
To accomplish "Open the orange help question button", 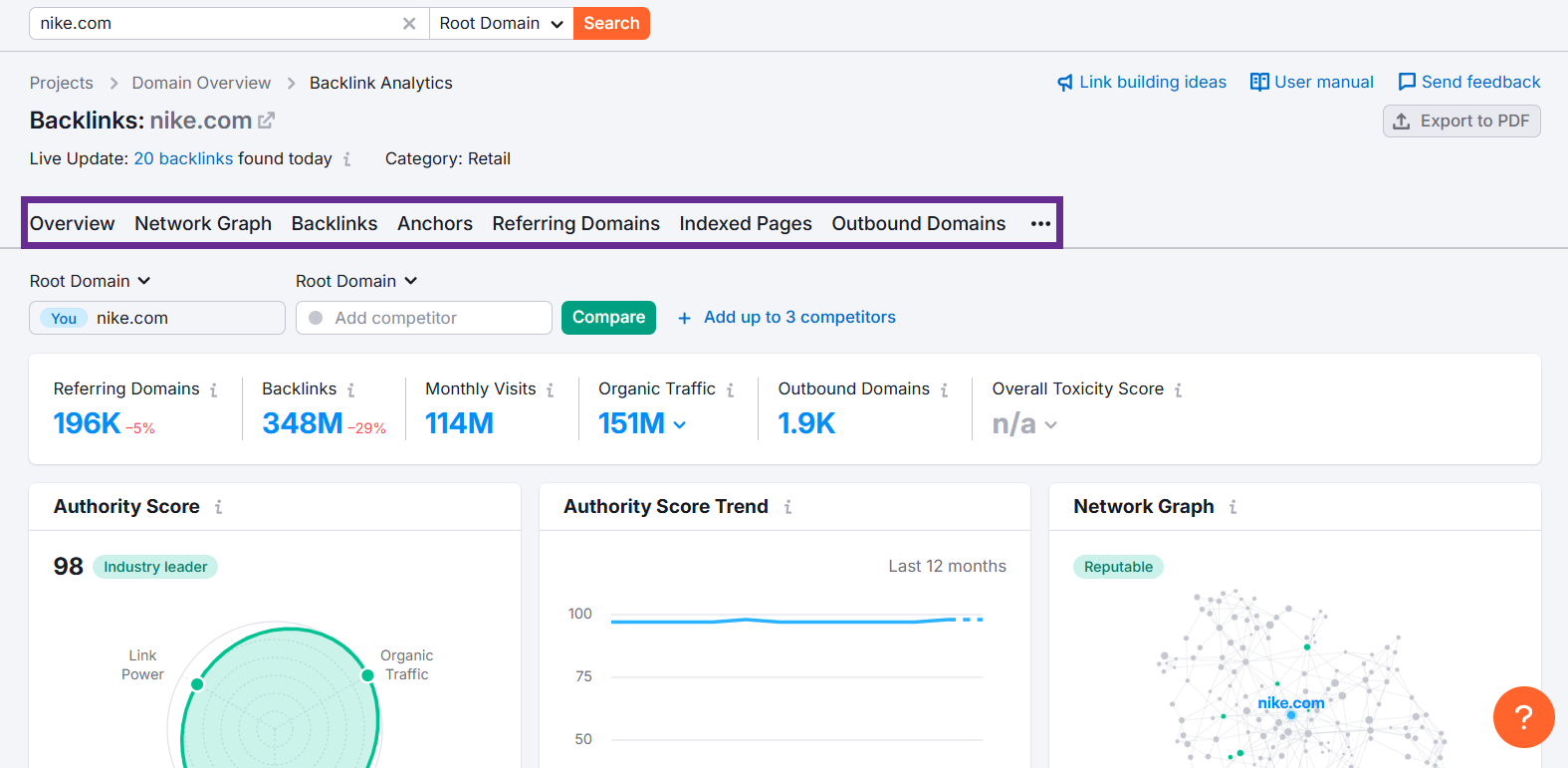I will pos(1523,717).
